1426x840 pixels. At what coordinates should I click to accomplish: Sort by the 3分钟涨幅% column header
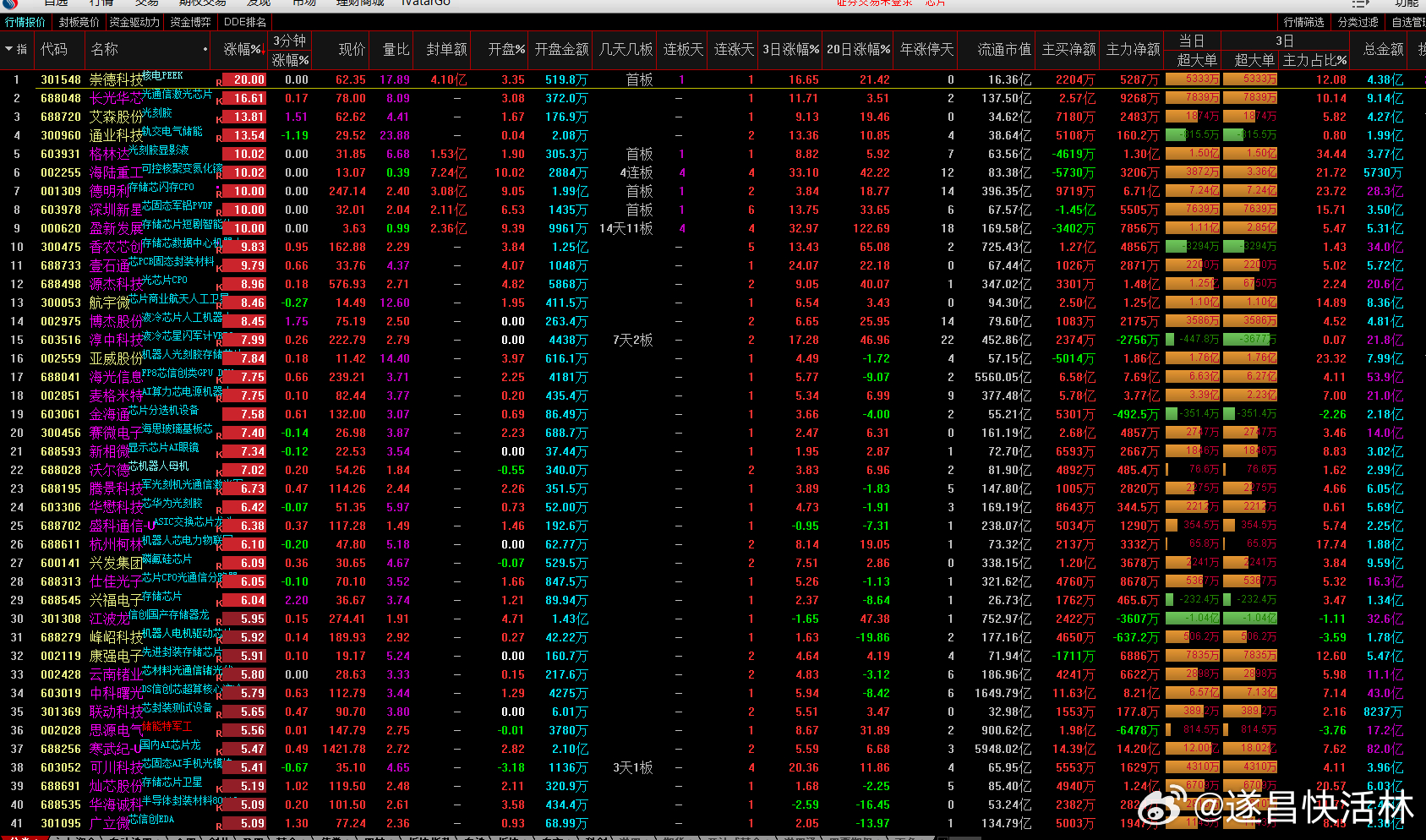pos(290,51)
